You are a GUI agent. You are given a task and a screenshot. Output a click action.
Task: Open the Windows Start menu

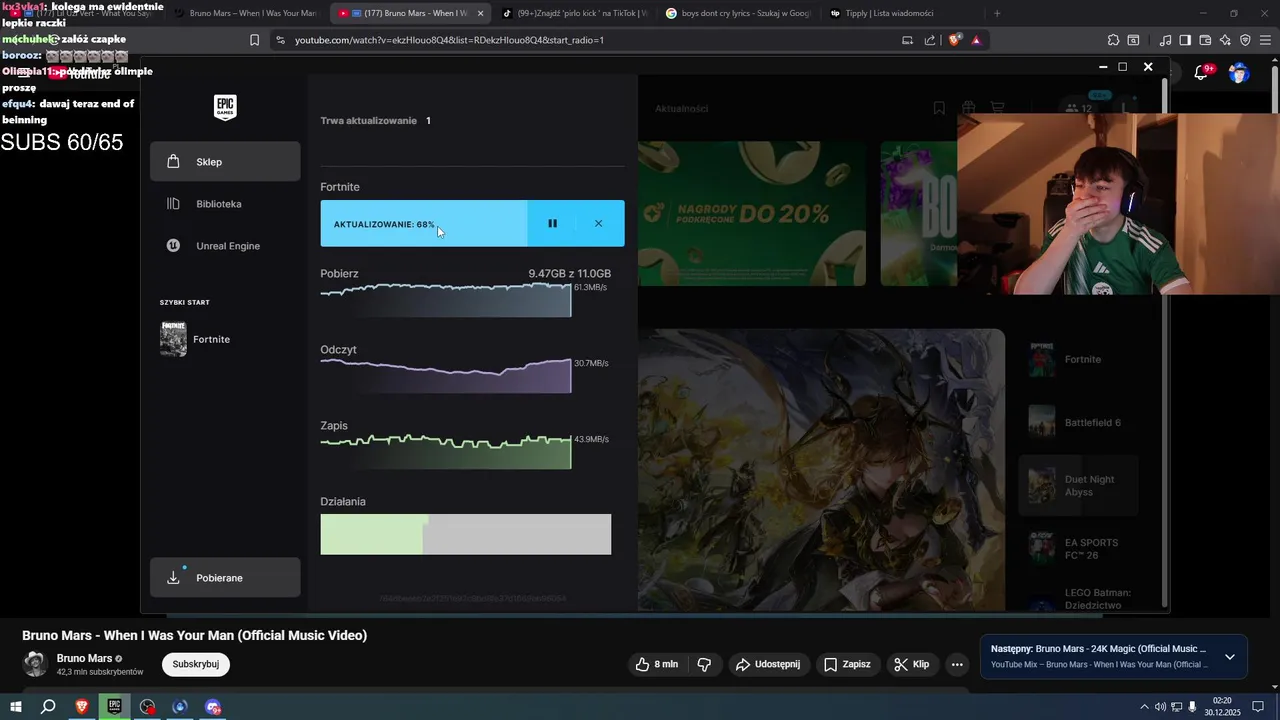[x=16, y=707]
